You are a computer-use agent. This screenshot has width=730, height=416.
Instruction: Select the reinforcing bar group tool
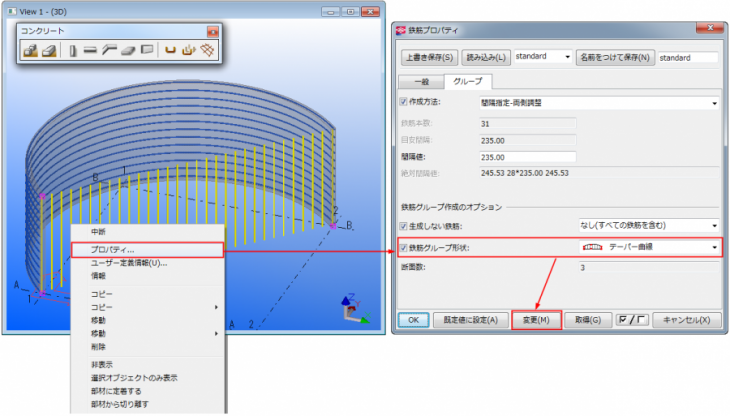(x=188, y=50)
